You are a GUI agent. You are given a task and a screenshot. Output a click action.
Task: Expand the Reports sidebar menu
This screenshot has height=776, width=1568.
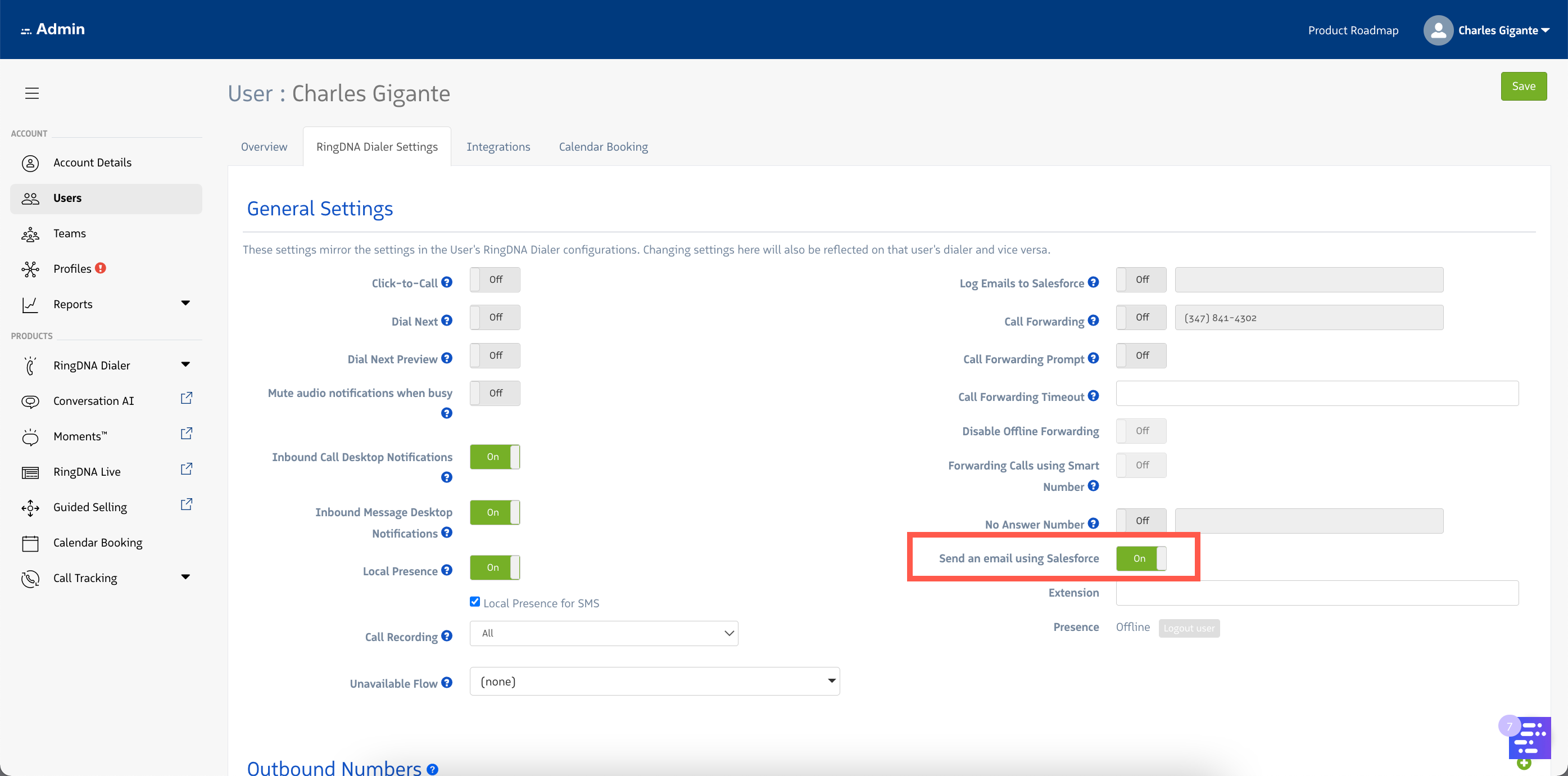coord(185,303)
